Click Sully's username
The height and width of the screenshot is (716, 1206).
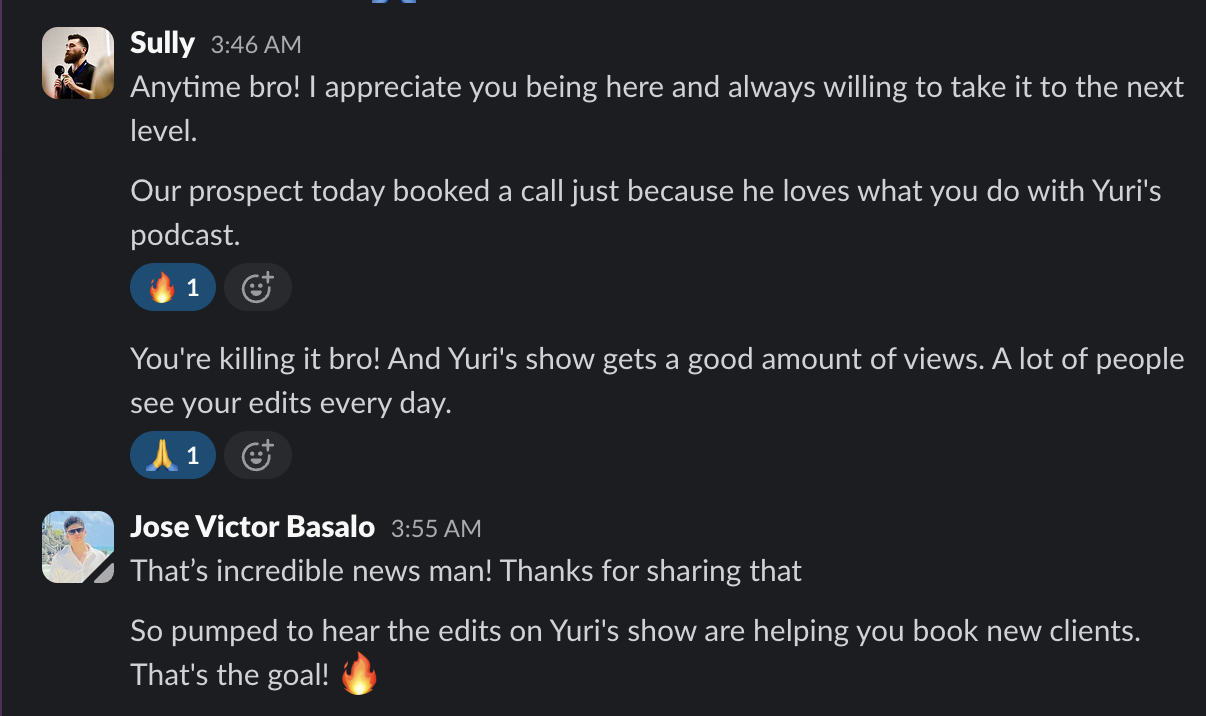(x=162, y=43)
